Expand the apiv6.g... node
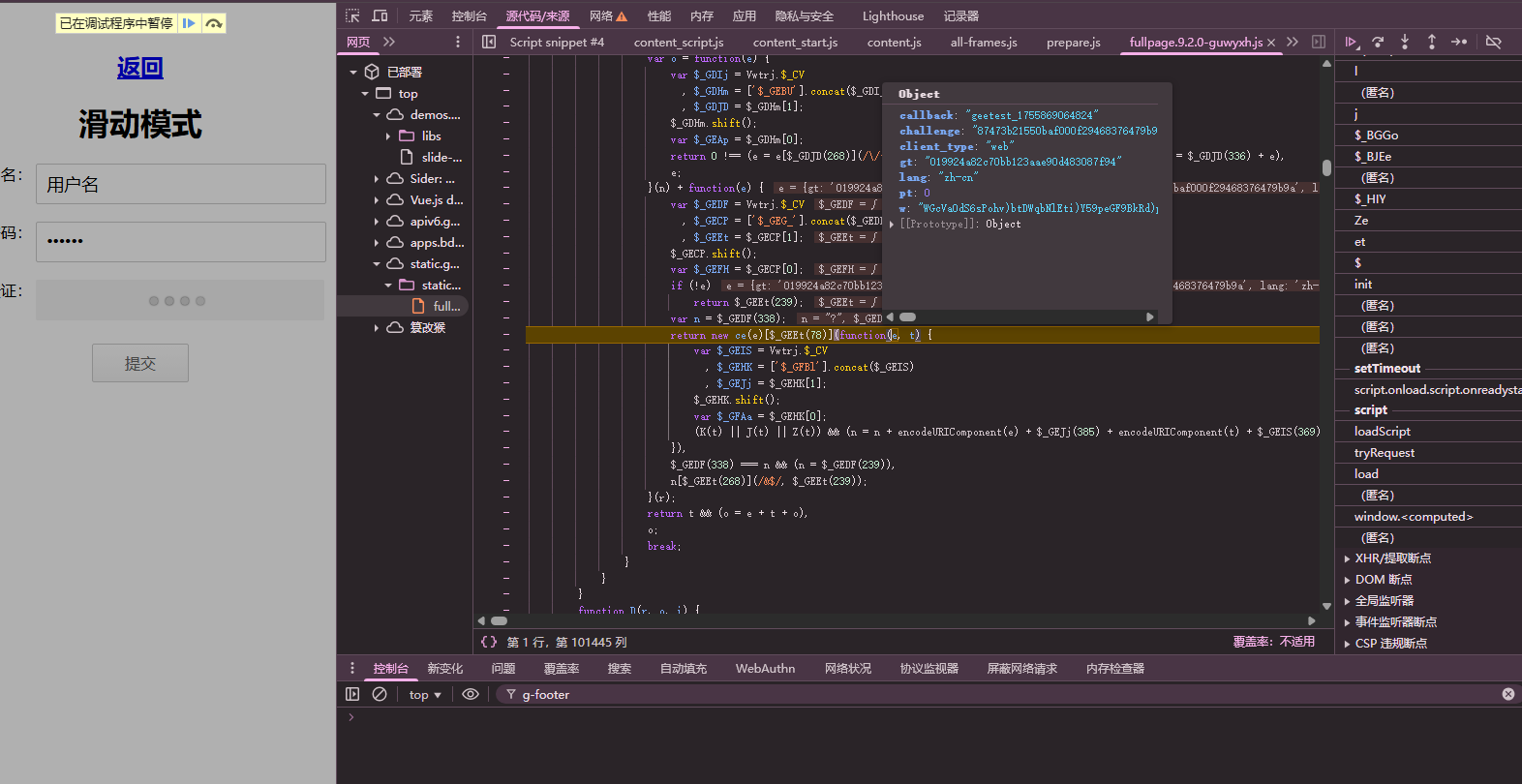This screenshot has width=1522, height=784. tap(377, 222)
